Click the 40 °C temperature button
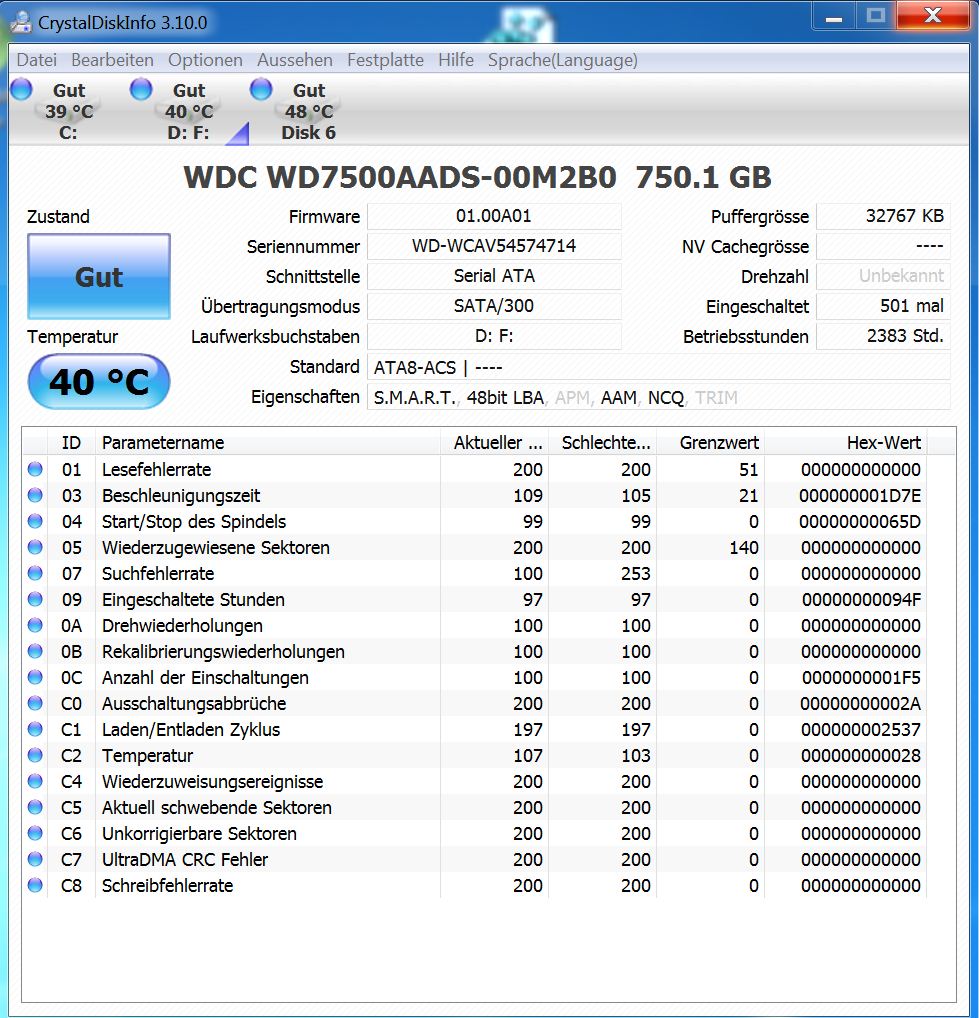The height and width of the screenshot is (1018, 979). [99, 382]
